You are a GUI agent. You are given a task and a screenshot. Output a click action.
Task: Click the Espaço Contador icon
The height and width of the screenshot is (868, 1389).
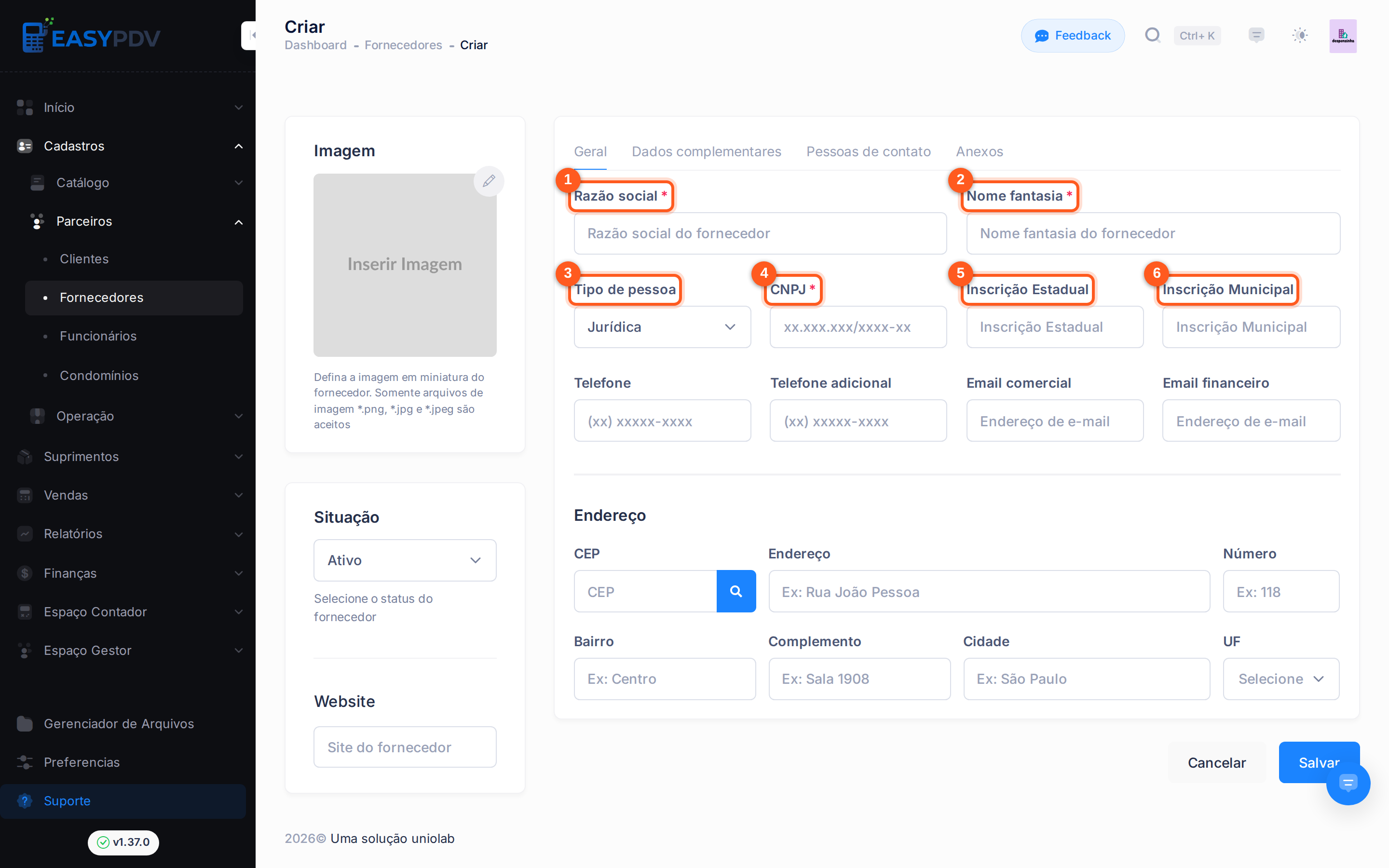click(x=25, y=612)
